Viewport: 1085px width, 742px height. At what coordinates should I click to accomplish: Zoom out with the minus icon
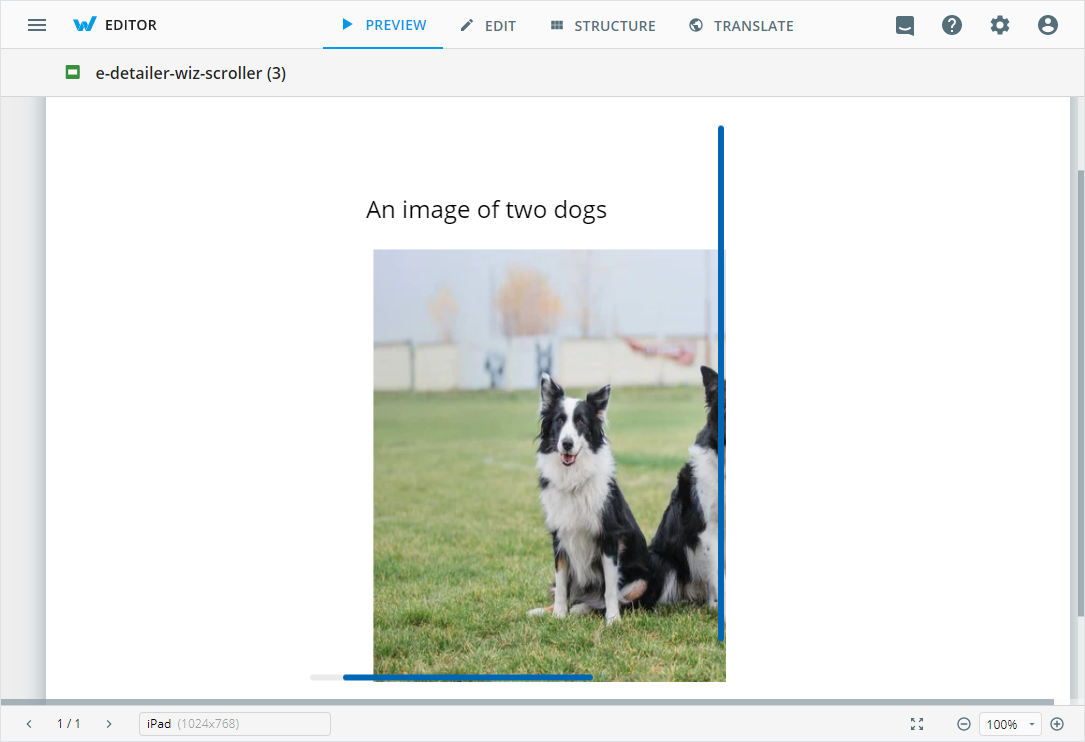tap(964, 724)
